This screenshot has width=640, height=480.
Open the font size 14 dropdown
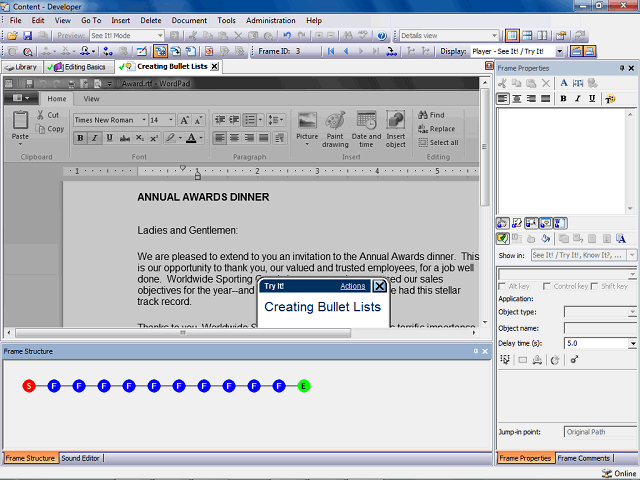coord(171,120)
